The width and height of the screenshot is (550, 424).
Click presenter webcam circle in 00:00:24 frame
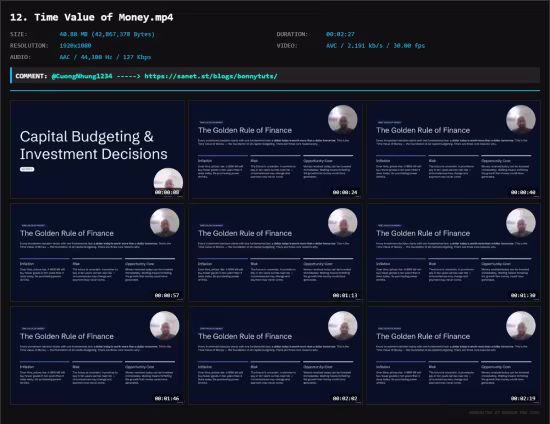(343, 120)
